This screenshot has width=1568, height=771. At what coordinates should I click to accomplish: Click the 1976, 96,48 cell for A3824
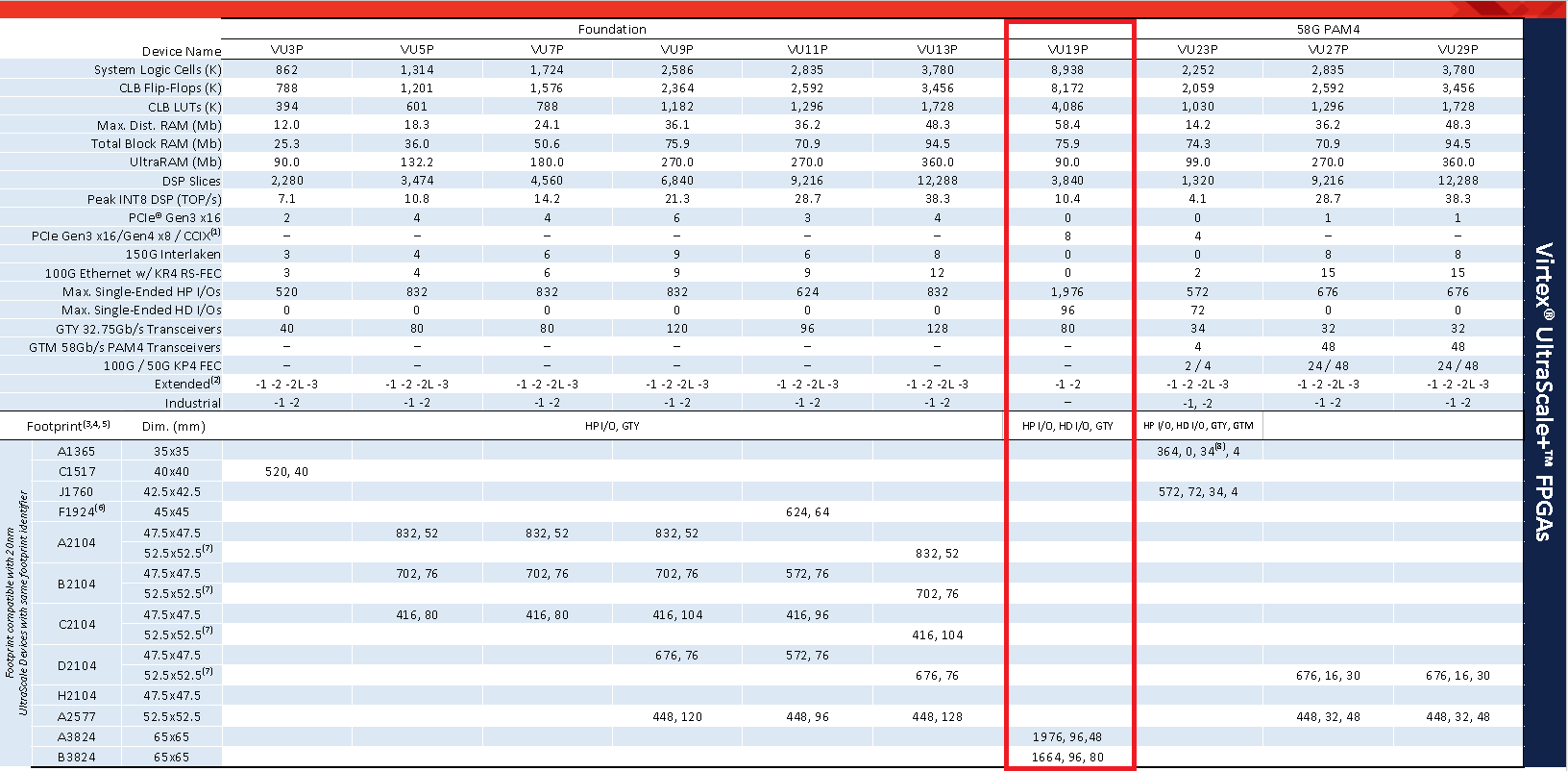[x=1067, y=737]
